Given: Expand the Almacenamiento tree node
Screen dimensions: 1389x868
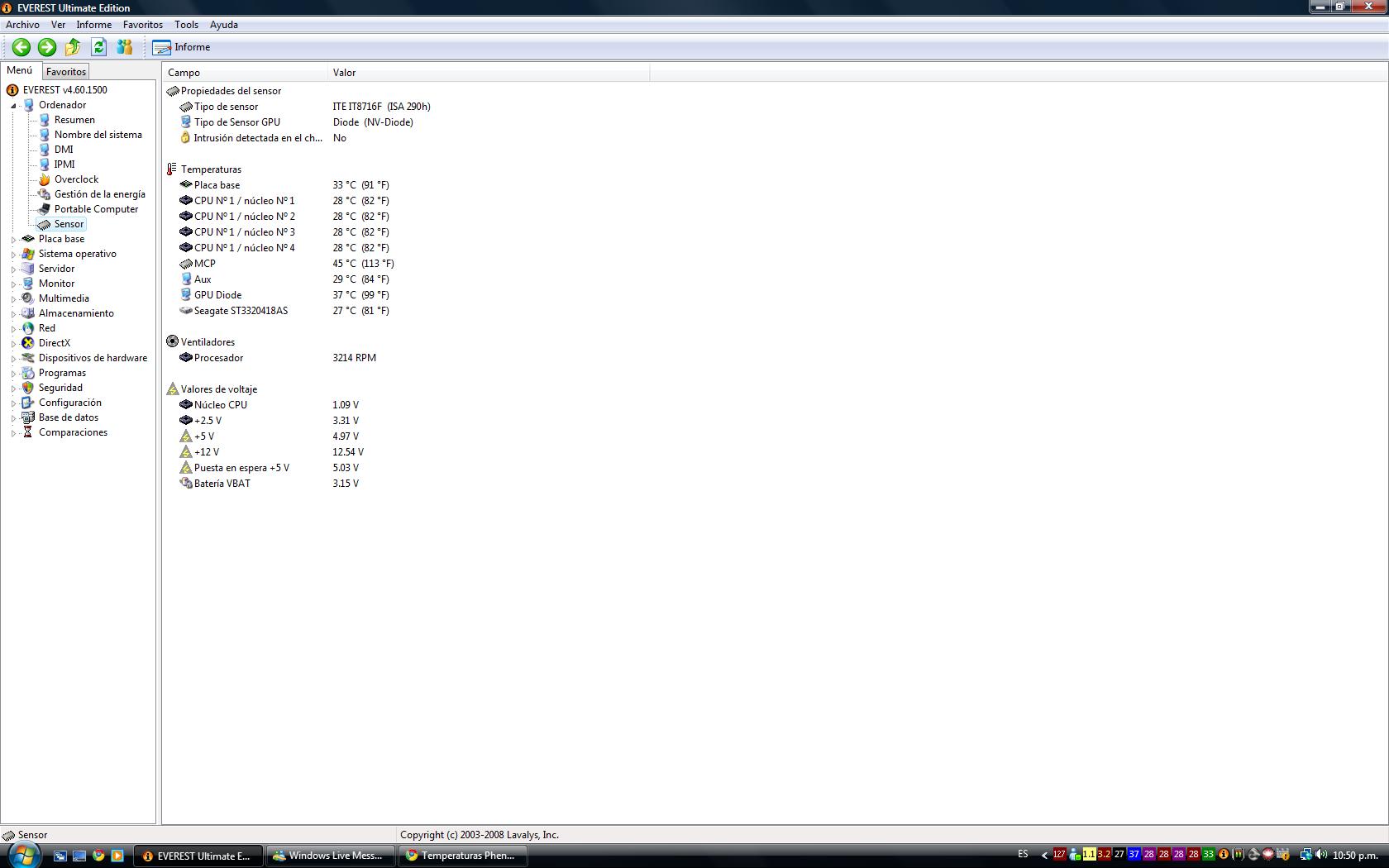Looking at the screenshot, I should 13,314.
